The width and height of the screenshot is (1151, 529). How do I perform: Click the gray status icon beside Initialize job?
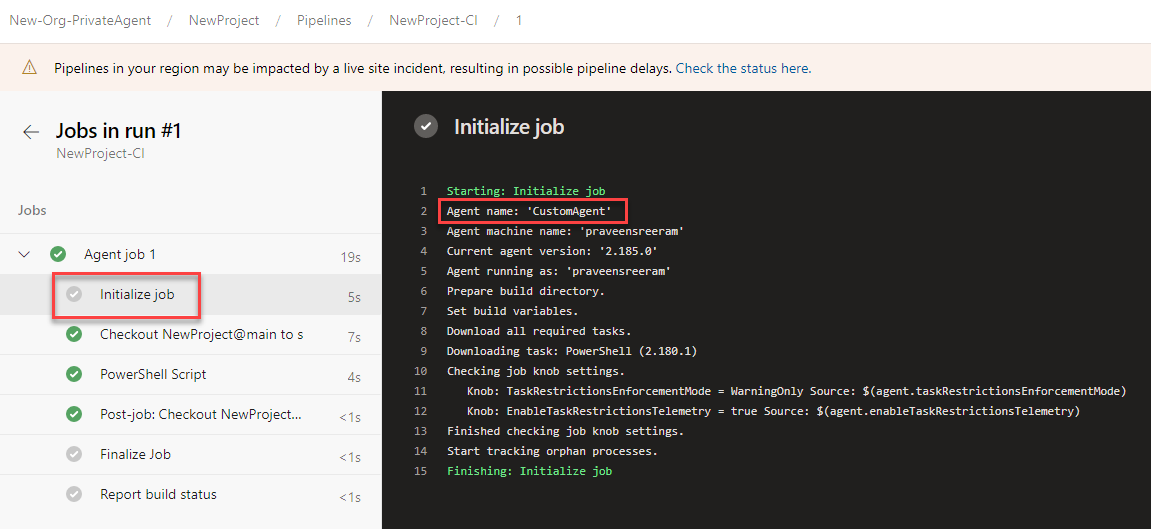[x=74, y=294]
